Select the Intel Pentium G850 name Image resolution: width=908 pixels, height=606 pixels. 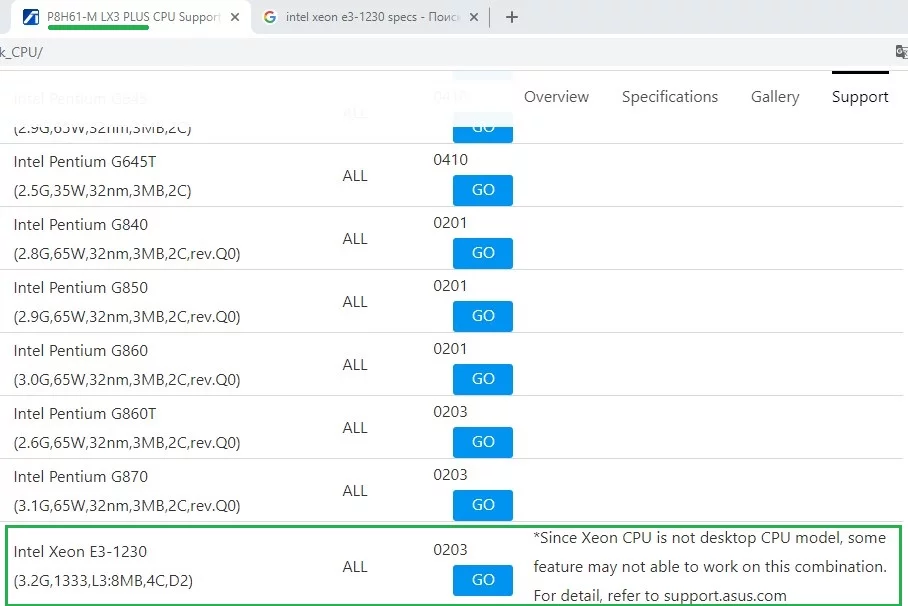click(80, 288)
